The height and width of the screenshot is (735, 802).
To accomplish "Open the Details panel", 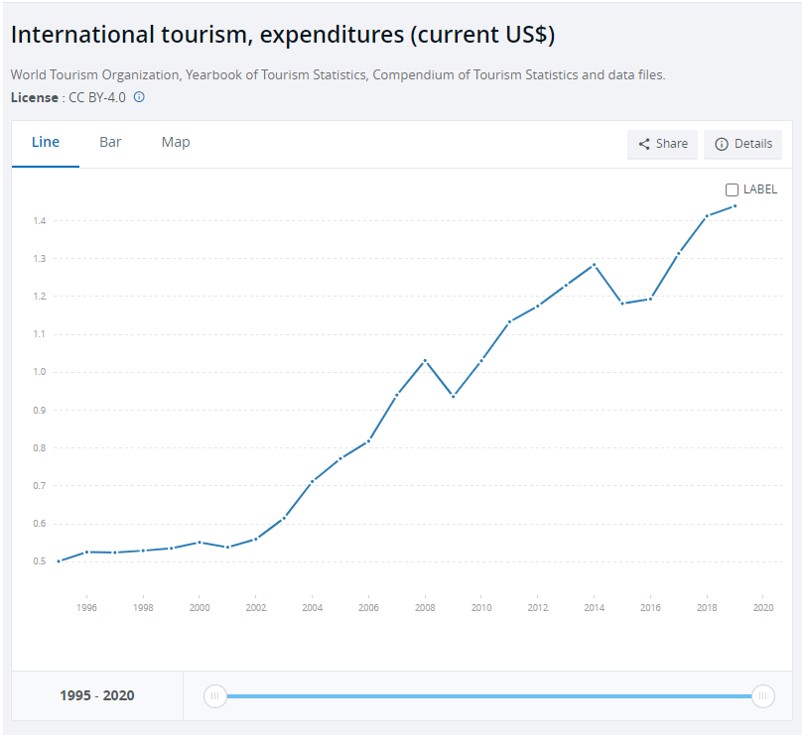I will [x=743, y=144].
